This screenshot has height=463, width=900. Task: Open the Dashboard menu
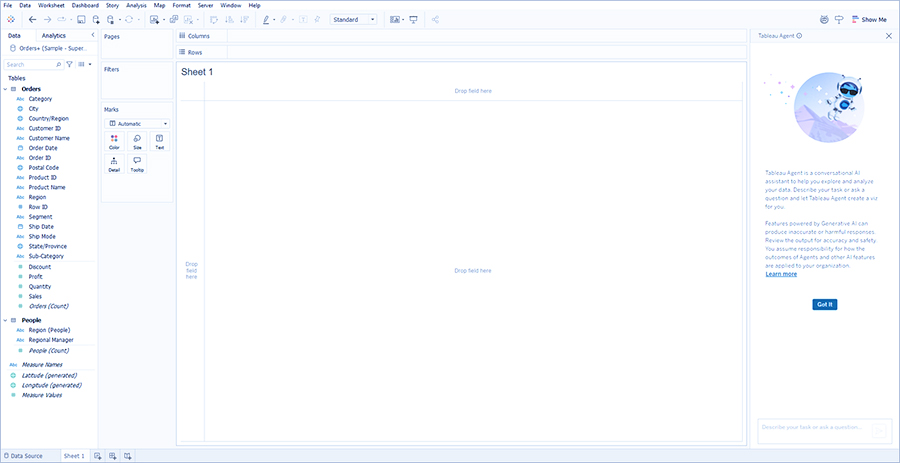click(85, 5)
